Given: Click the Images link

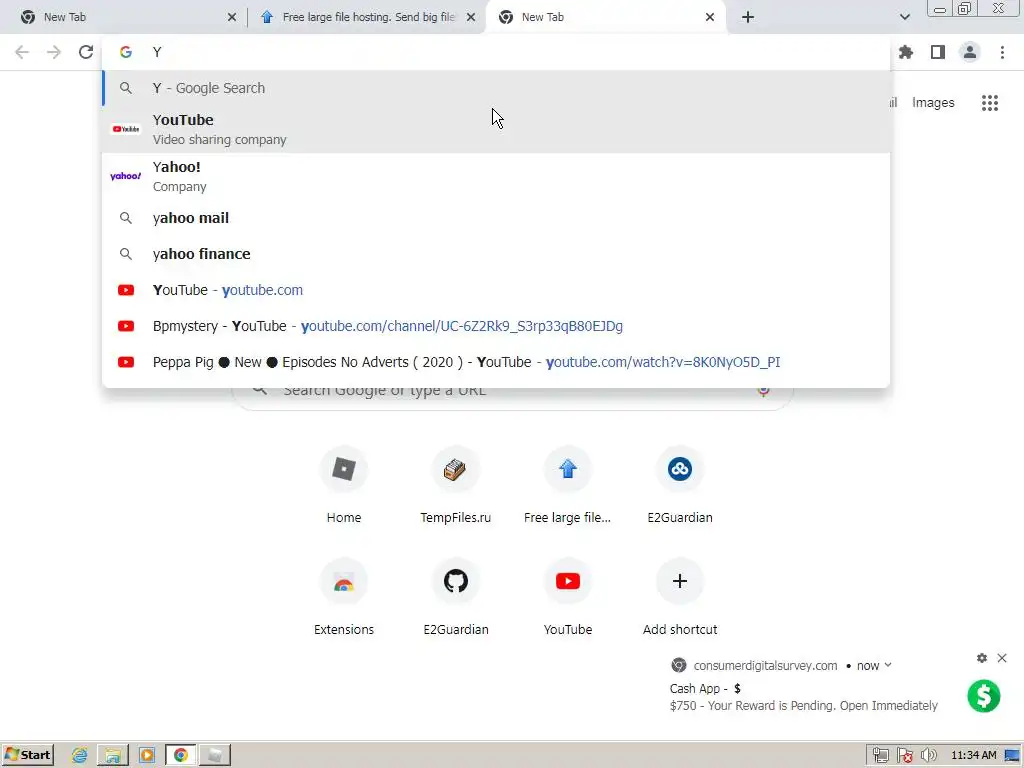Looking at the screenshot, I should tap(933, 103).
